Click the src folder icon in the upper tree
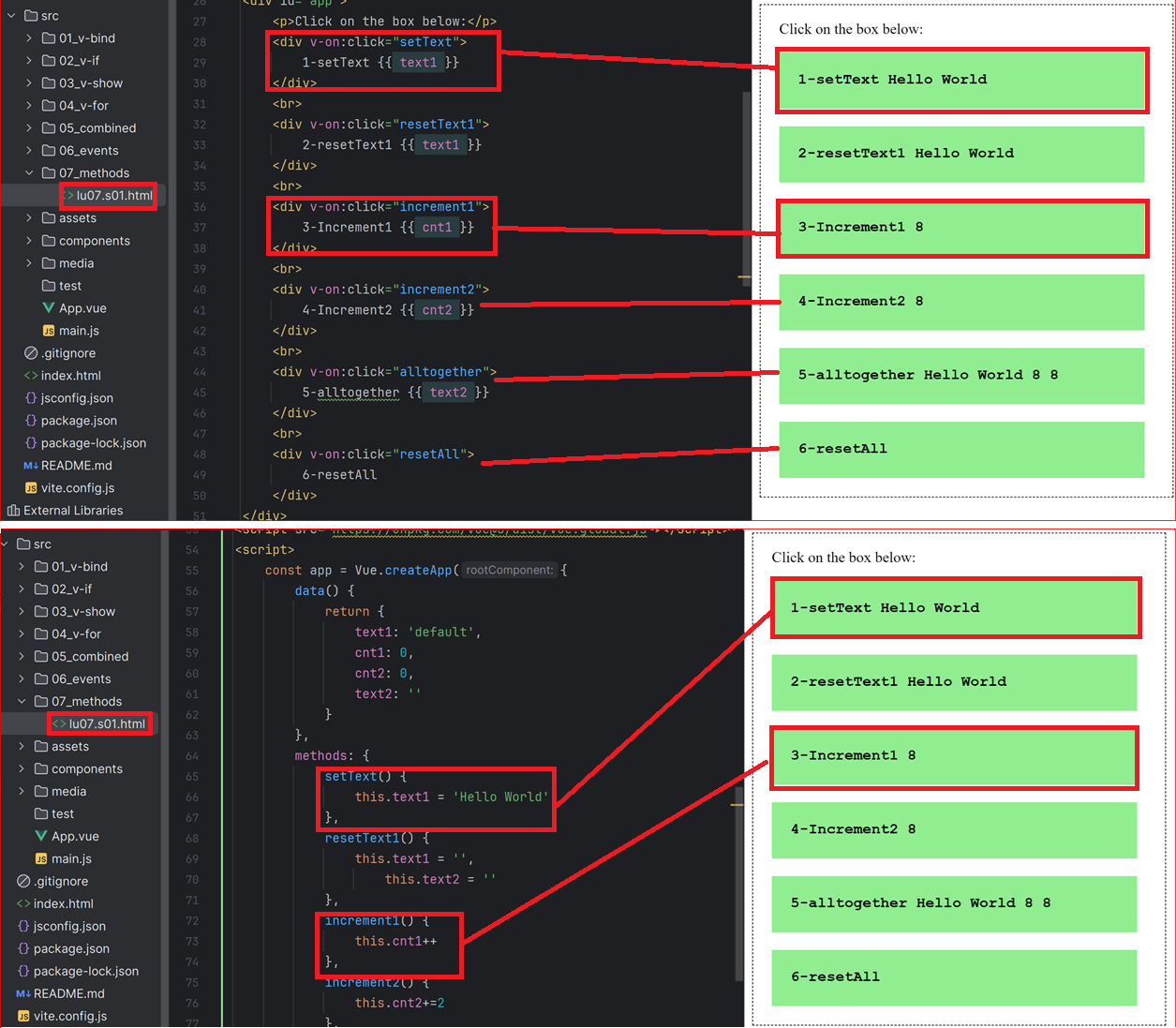The height and width of the screenshot is (1028, 1176). click(x=31, y=16)
